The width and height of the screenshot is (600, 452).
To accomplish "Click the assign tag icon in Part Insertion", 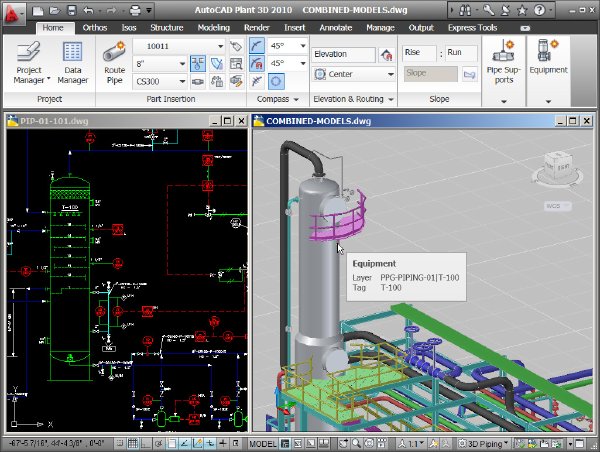I will point(236,46).
